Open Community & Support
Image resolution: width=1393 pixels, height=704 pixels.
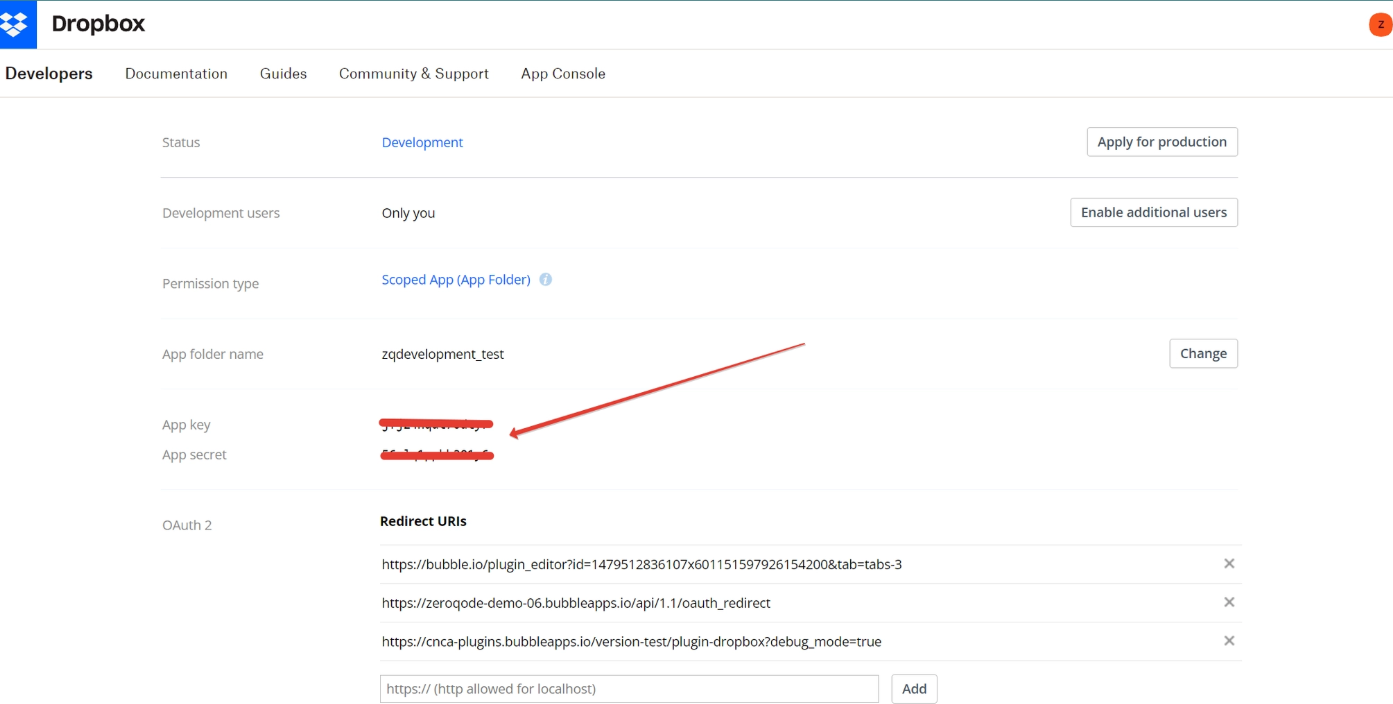pyautogui.click(x=414, y=74)
